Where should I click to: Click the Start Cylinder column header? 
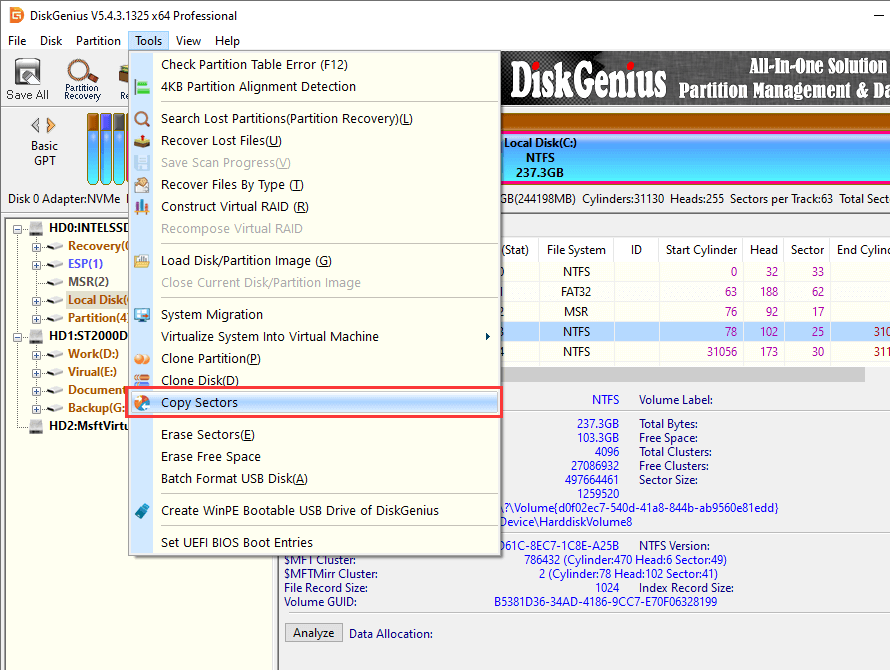(701, 250)
